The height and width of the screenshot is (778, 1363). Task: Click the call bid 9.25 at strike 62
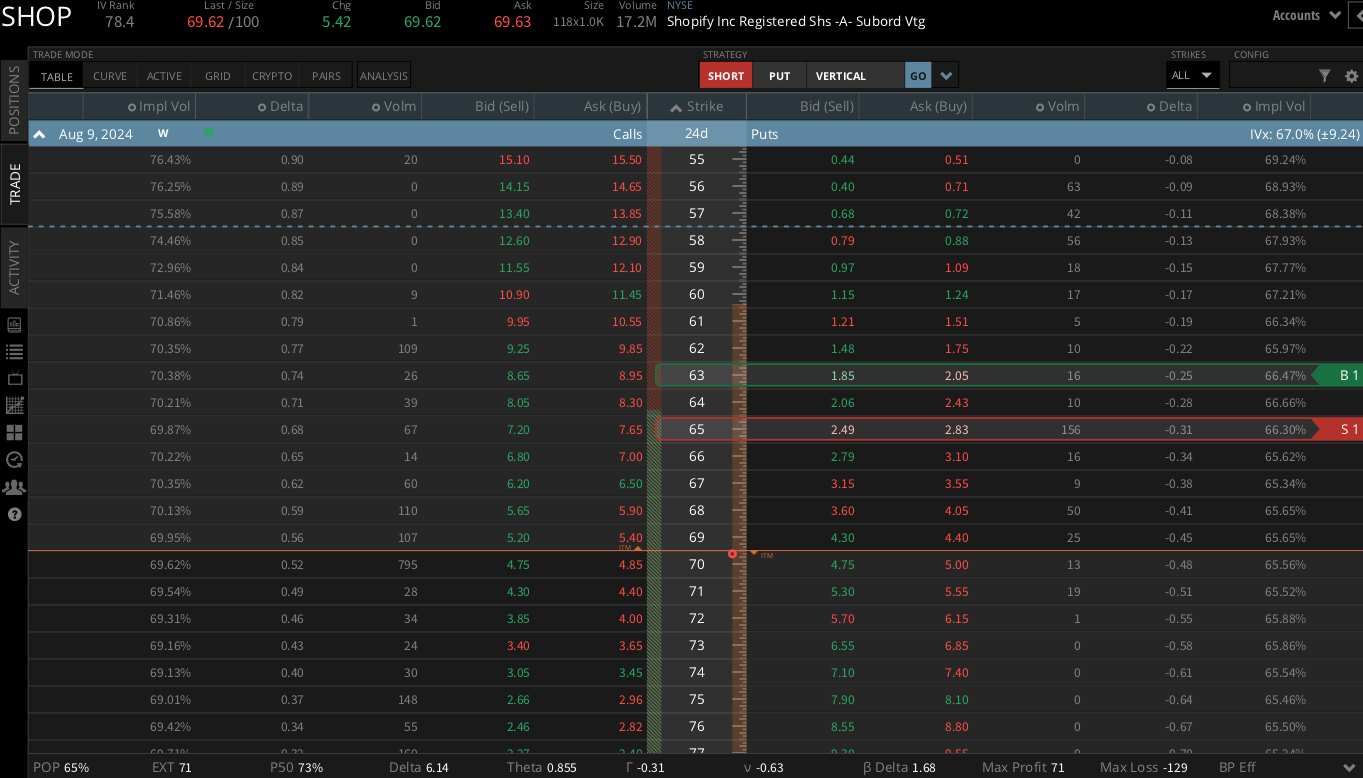[x=517, y=349]
